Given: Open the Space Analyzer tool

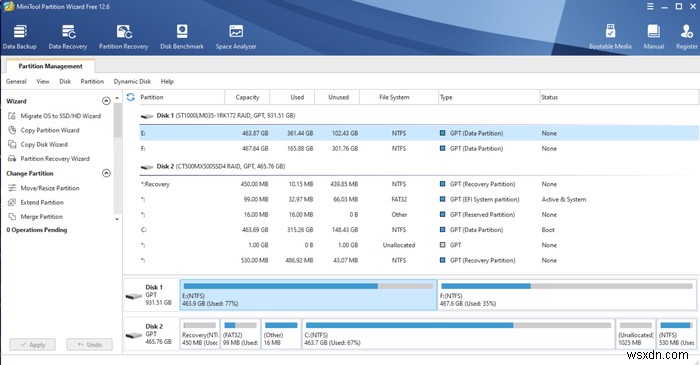Looking at the screenshot, I should (236, 37).
